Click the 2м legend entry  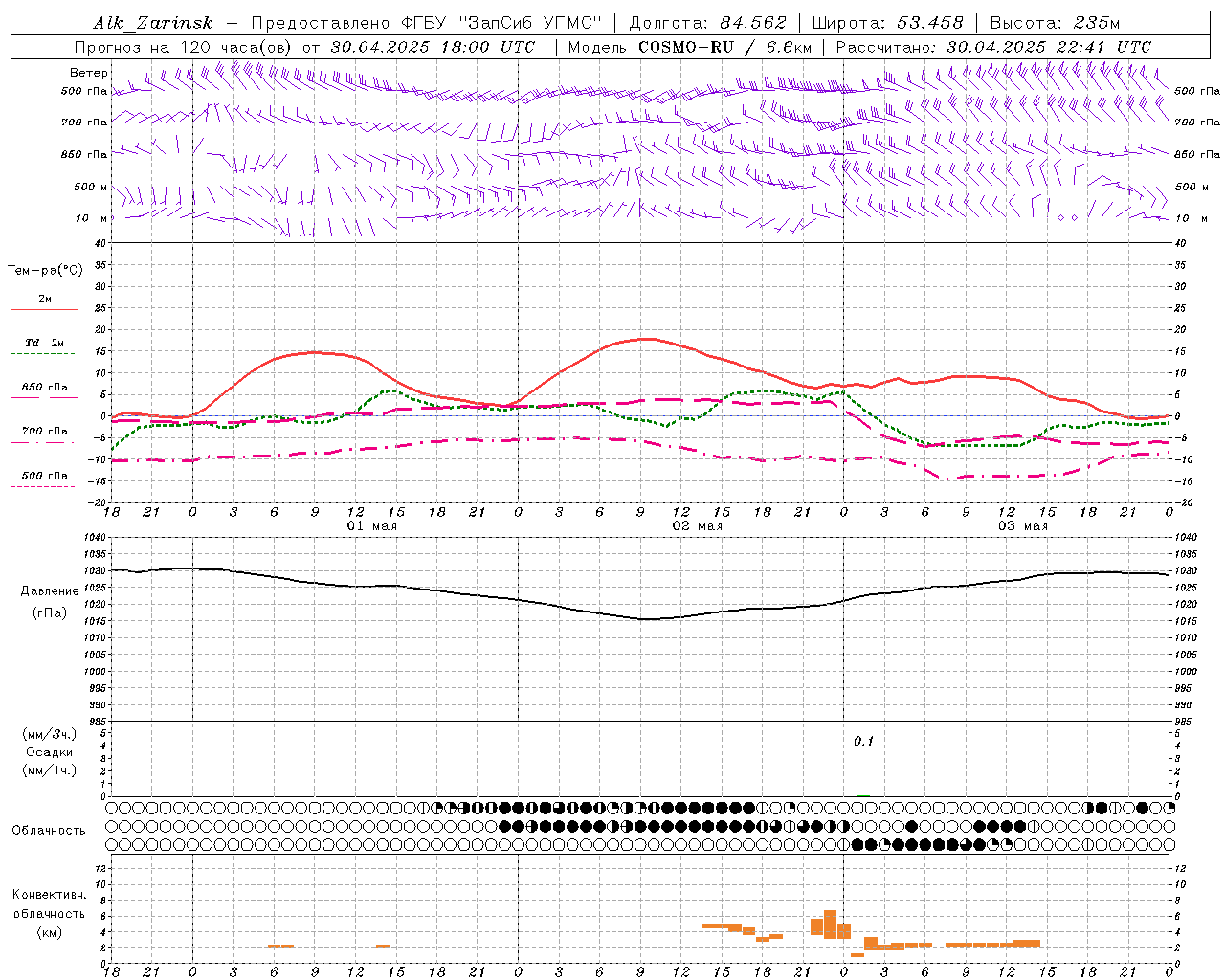click(45, 300)
